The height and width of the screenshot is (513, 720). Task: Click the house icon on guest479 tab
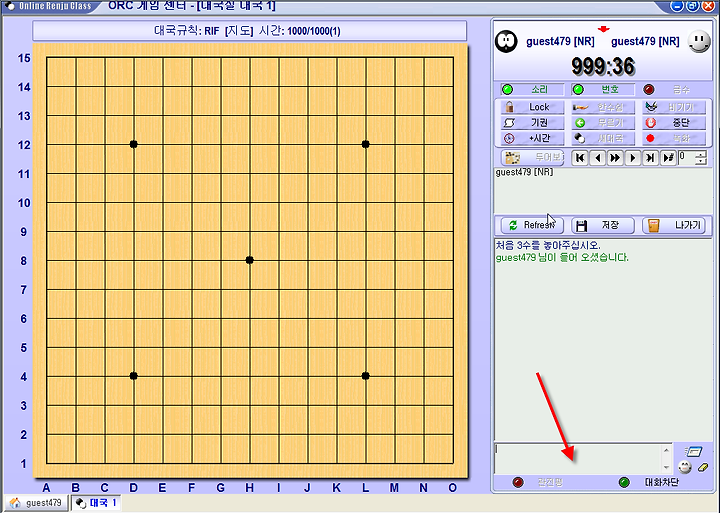click(x=16, y=502)
